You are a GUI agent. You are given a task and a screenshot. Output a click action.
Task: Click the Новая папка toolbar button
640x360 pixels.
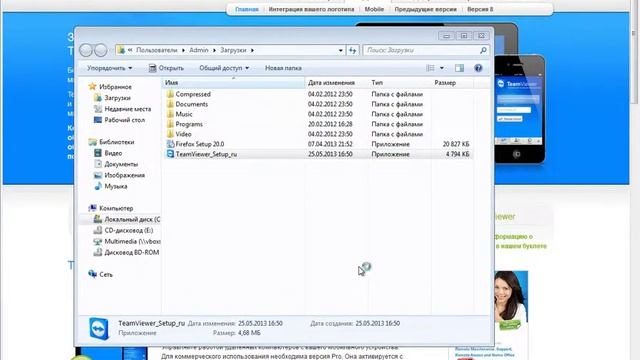point(283,68)
